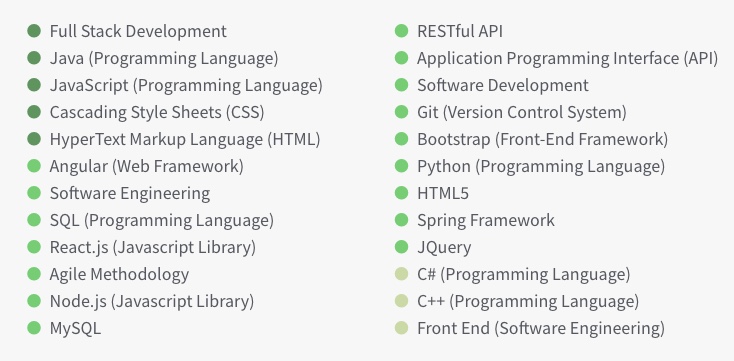This screenshot has height=361, width=734.
Task: Select React.js (Javascript Library) skill
Action: click(153, 247)
